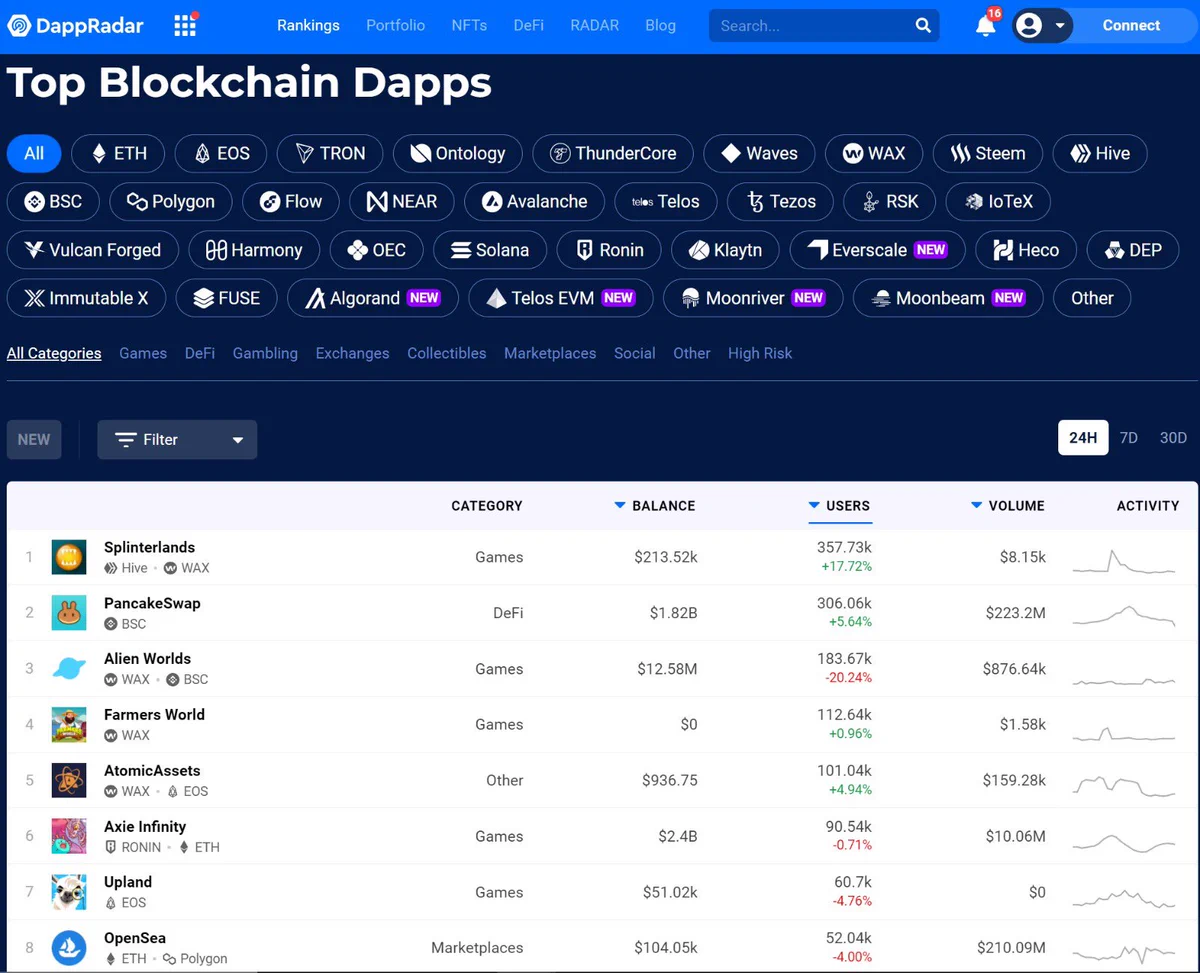The image size is (1200, 973).
Task: Switch to 7D time range
Action: pyautogui.click(x=1129, y=438)
